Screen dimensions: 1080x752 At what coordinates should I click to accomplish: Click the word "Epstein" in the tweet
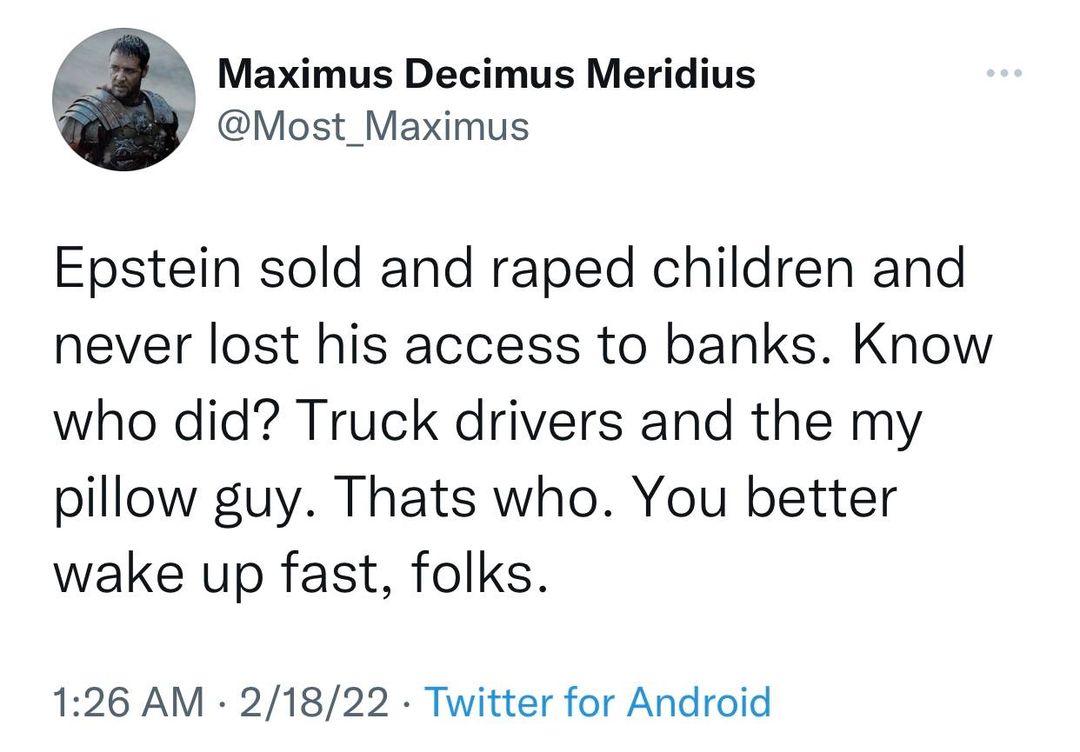click(148, 270)
